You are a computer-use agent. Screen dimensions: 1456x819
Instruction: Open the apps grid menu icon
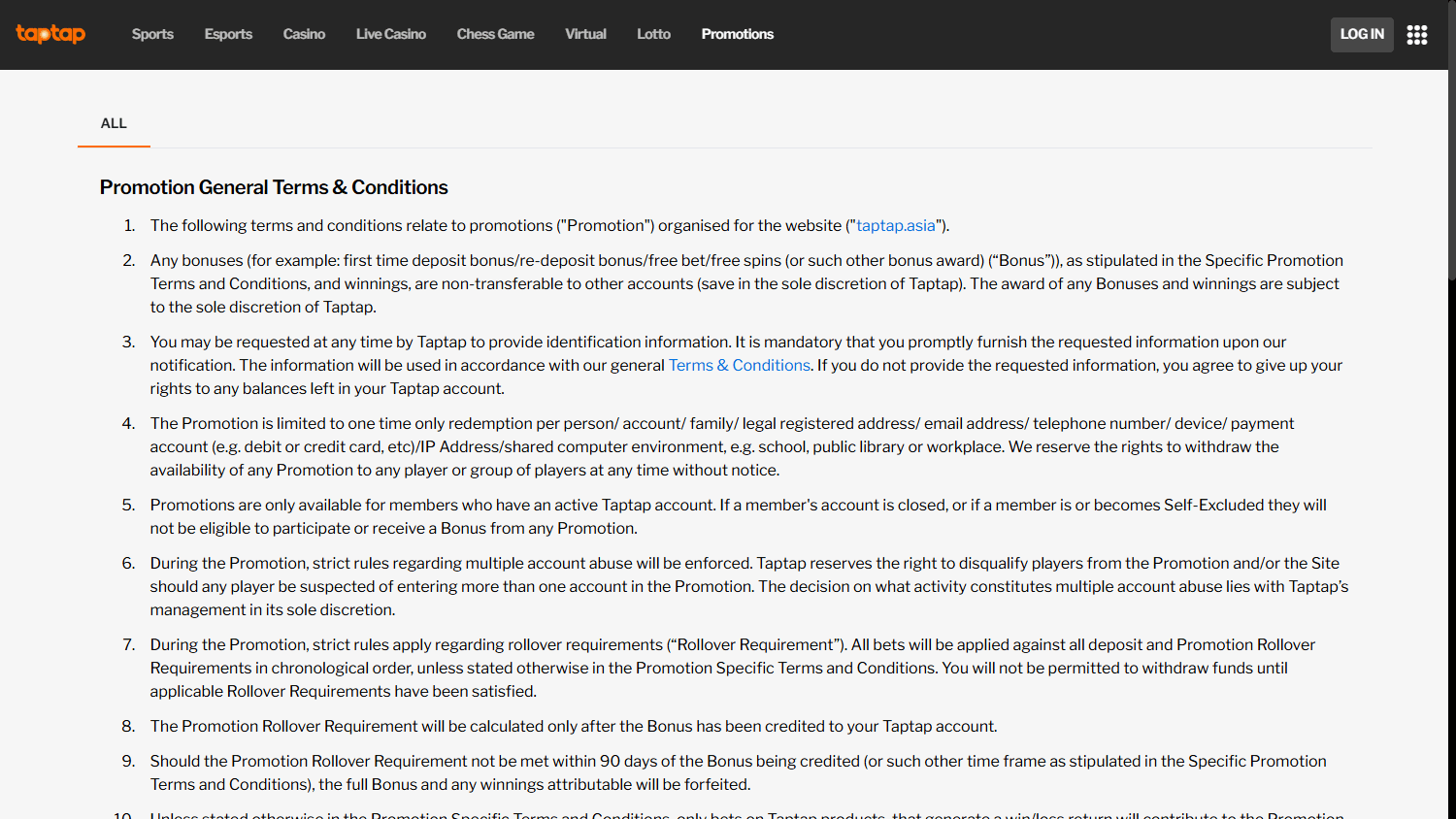click(x=1417, y=35)
